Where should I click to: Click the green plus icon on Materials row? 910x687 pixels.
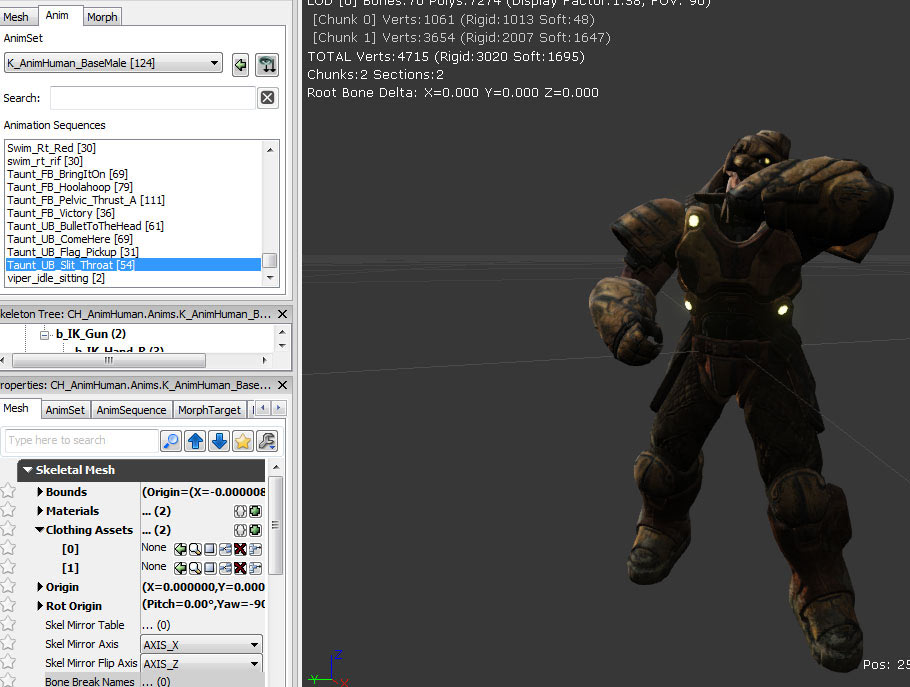coord(255,511)
